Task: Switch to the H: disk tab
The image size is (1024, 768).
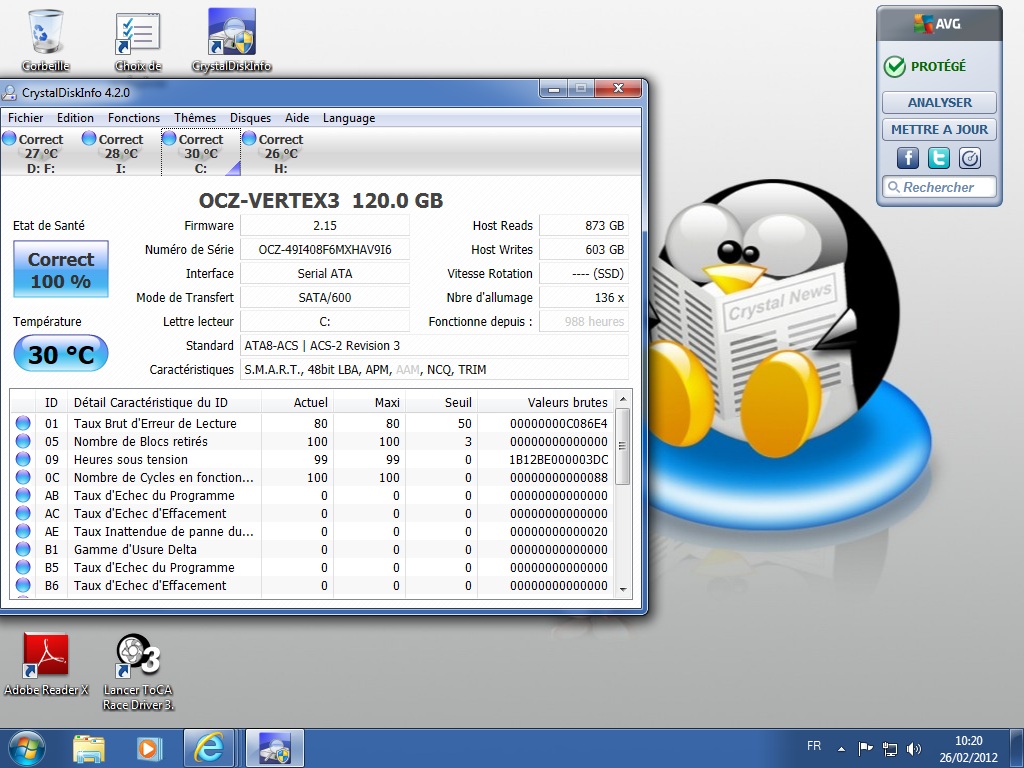Action: (x=280, y=153)
